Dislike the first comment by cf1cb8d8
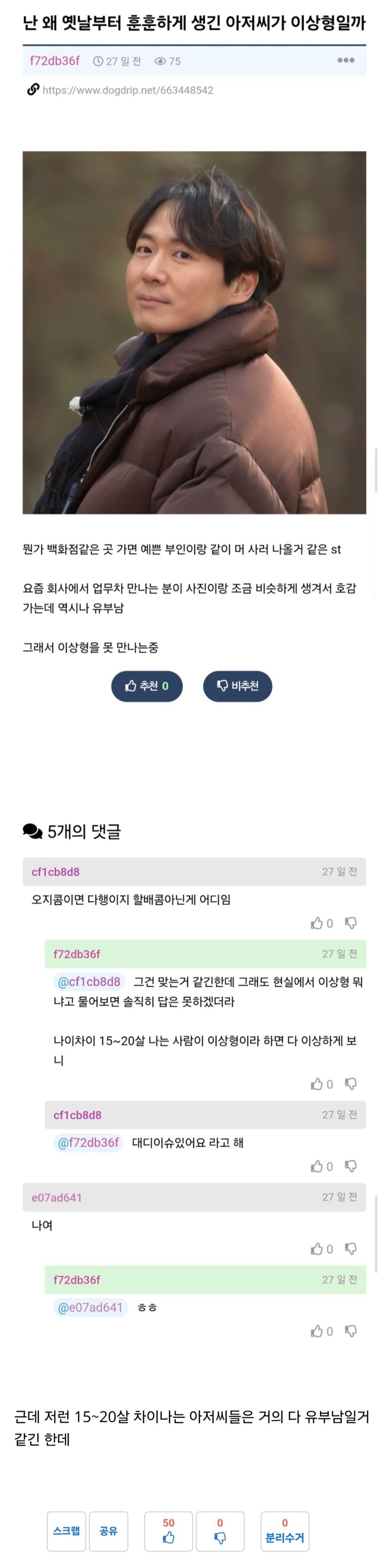Viewport: 389px width, 1568px height. 351,923
